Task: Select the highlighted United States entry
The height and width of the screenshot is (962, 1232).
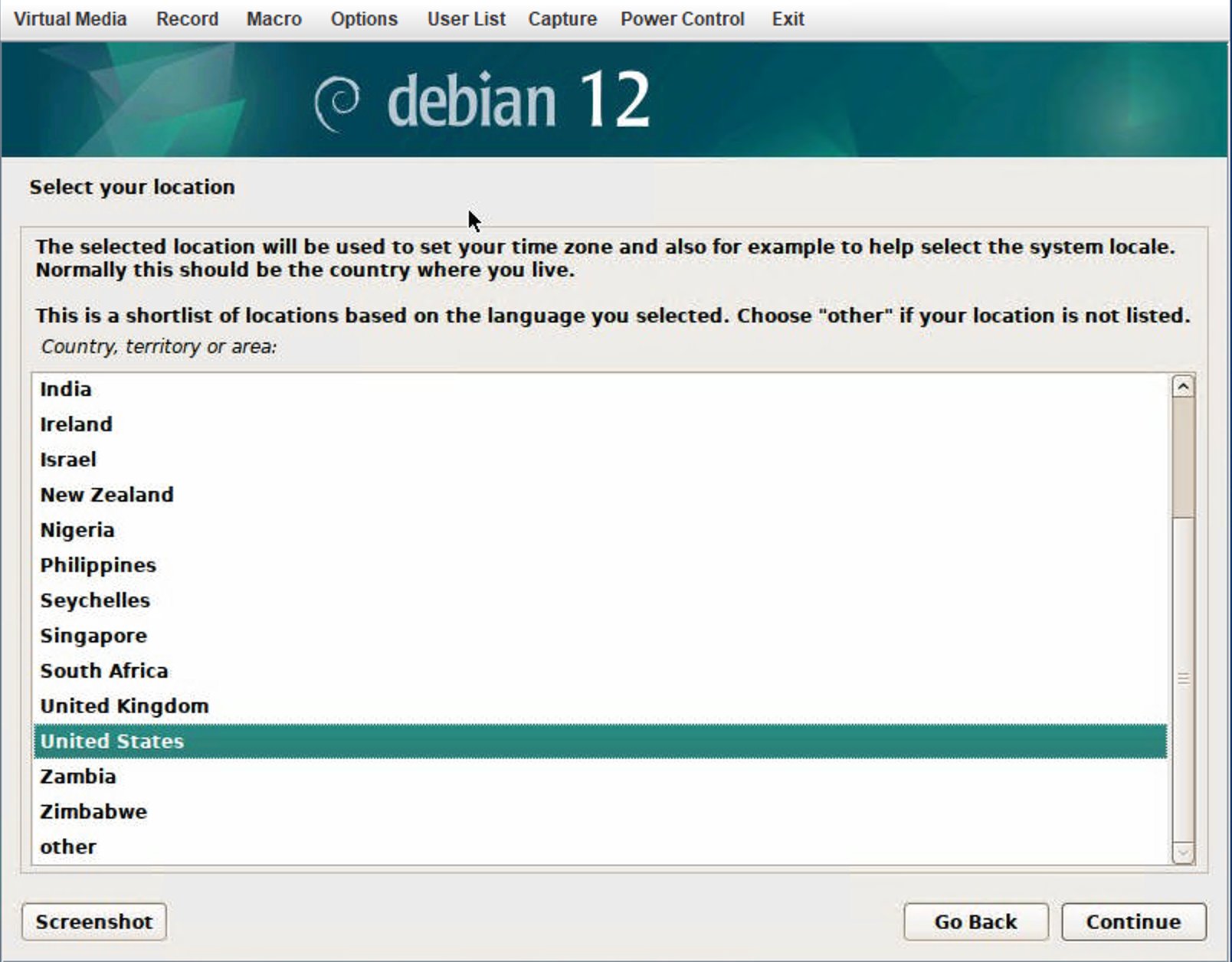Action: [x=112, y=741]
